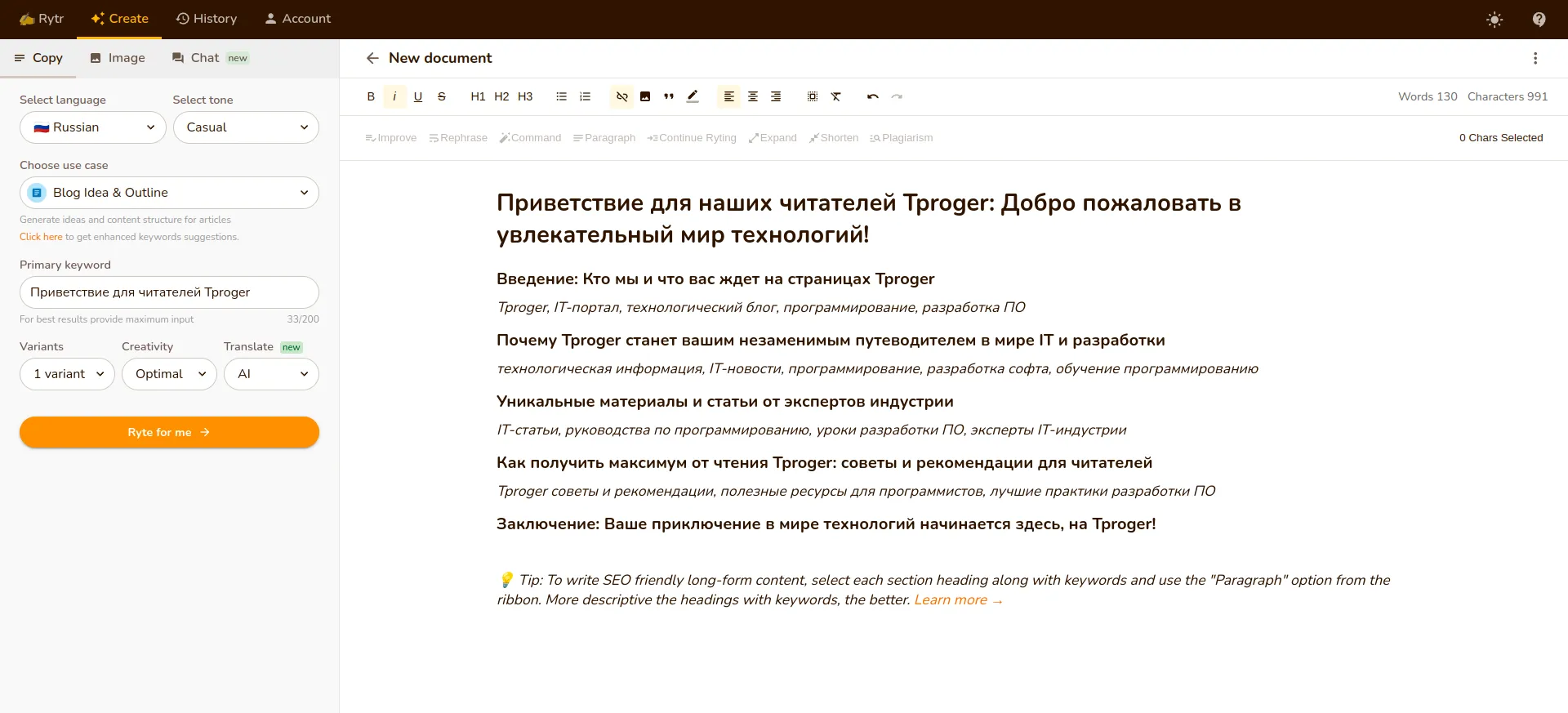Toggle light/dark theme sun icon
Screen dimensions: 1568x713
(x=1494, y=20)
